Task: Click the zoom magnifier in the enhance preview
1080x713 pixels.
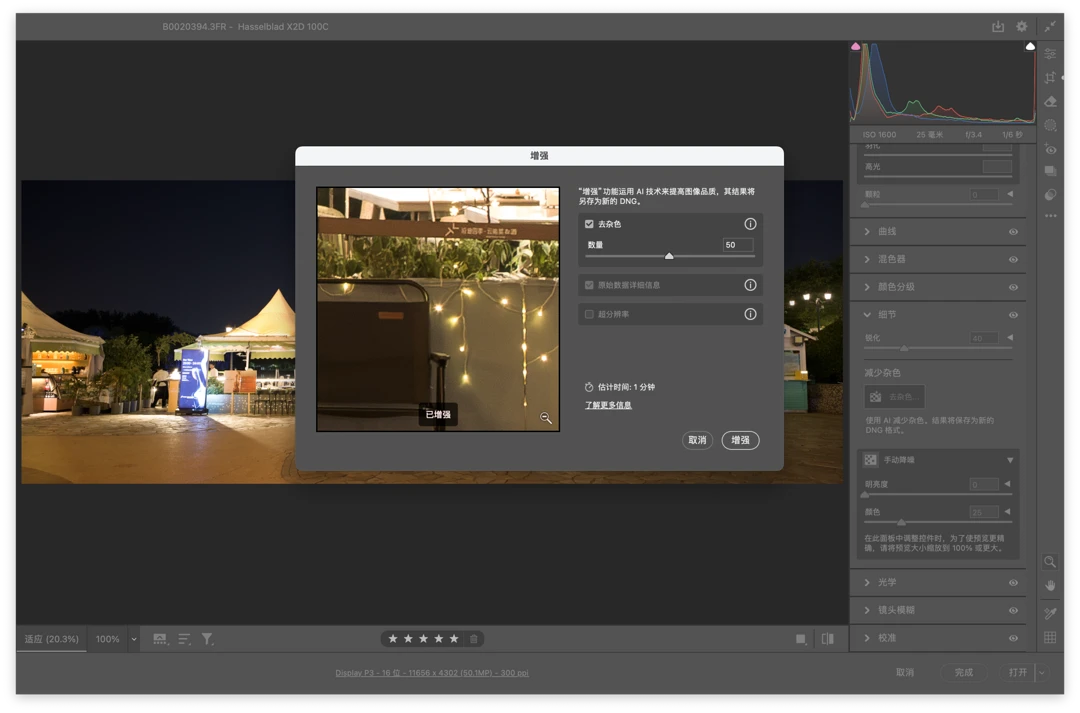Action: click(x=546, y=418)
